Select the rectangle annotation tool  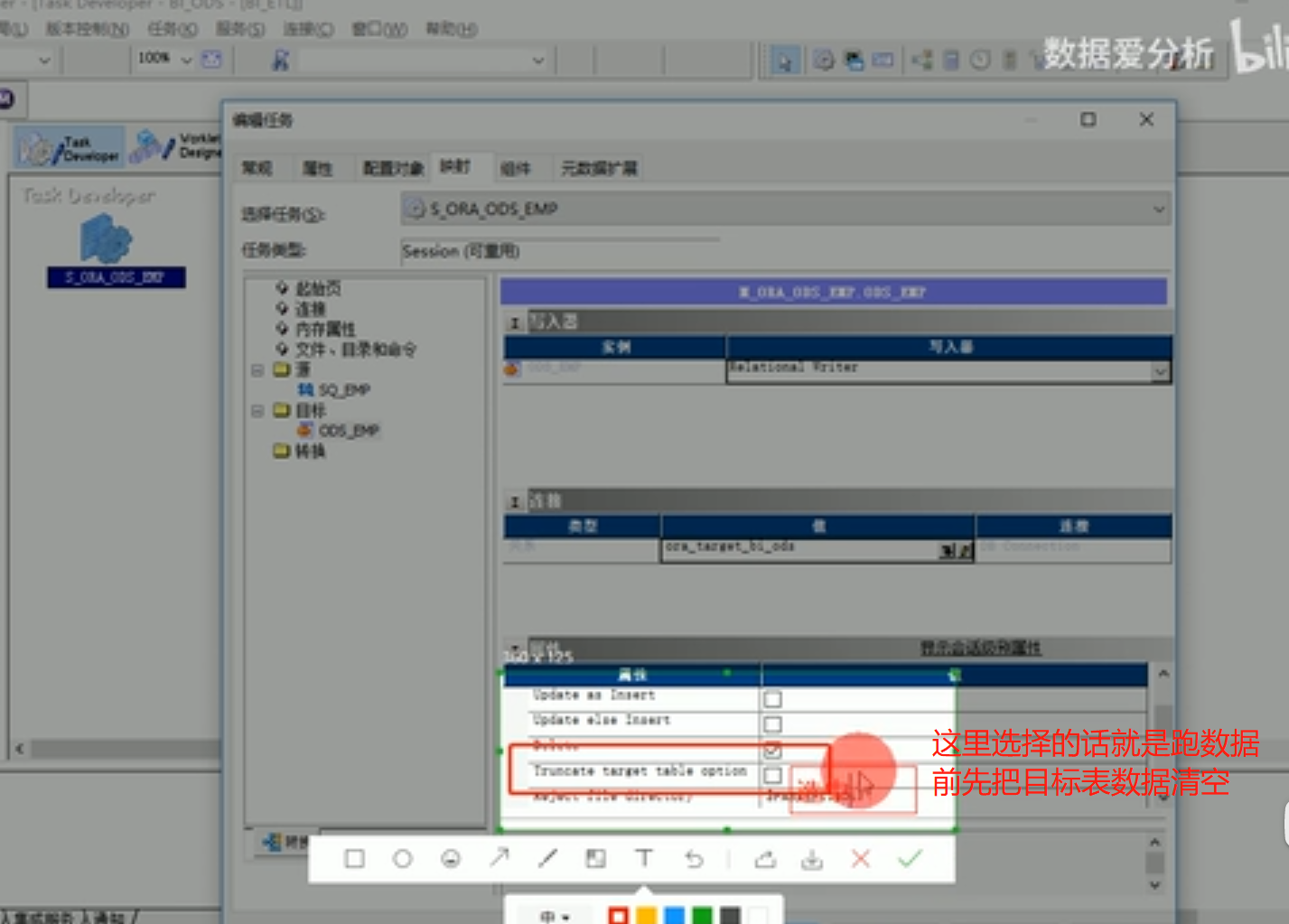coord(354,859)
